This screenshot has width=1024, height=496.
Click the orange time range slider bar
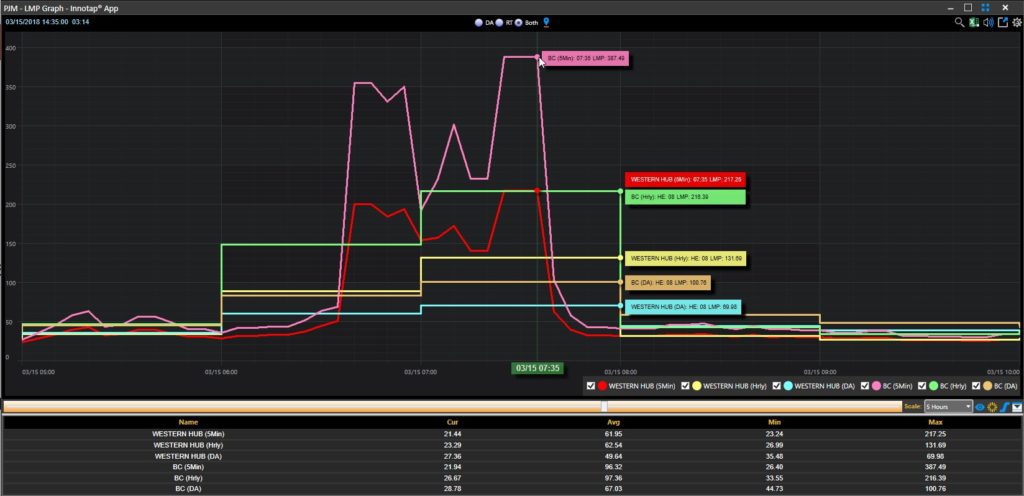click(x=453, y=407)
